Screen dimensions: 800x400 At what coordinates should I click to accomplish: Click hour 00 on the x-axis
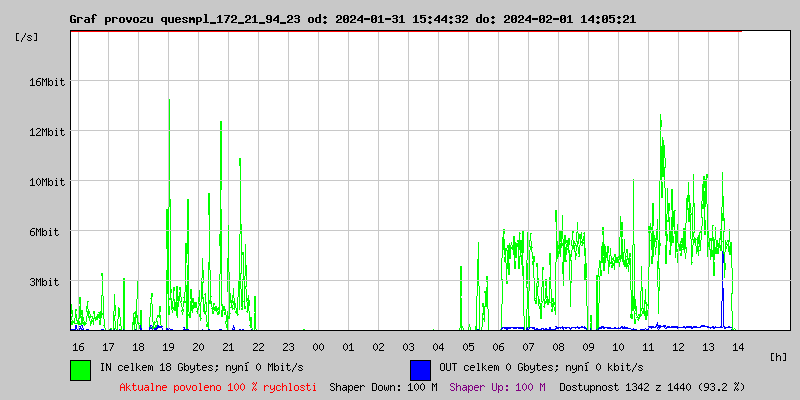point(318,347)
